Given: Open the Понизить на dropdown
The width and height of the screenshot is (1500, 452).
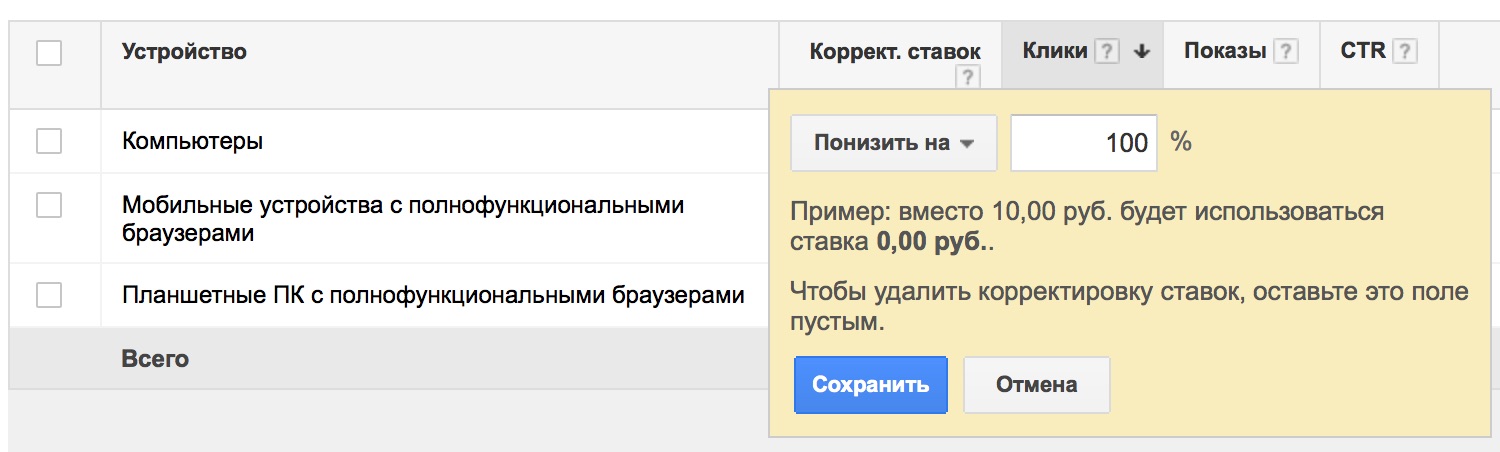Looking at the screenshot, I should [x=893, y=143].
